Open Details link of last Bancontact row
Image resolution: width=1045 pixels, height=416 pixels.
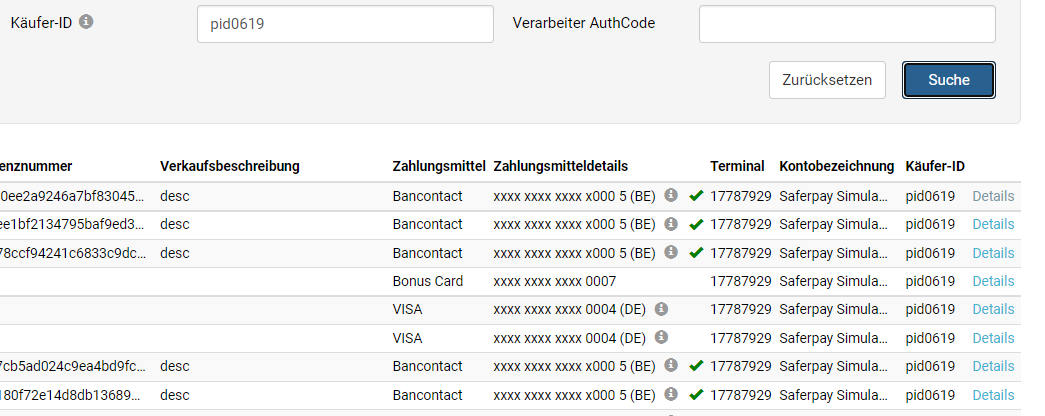(993, 395)
